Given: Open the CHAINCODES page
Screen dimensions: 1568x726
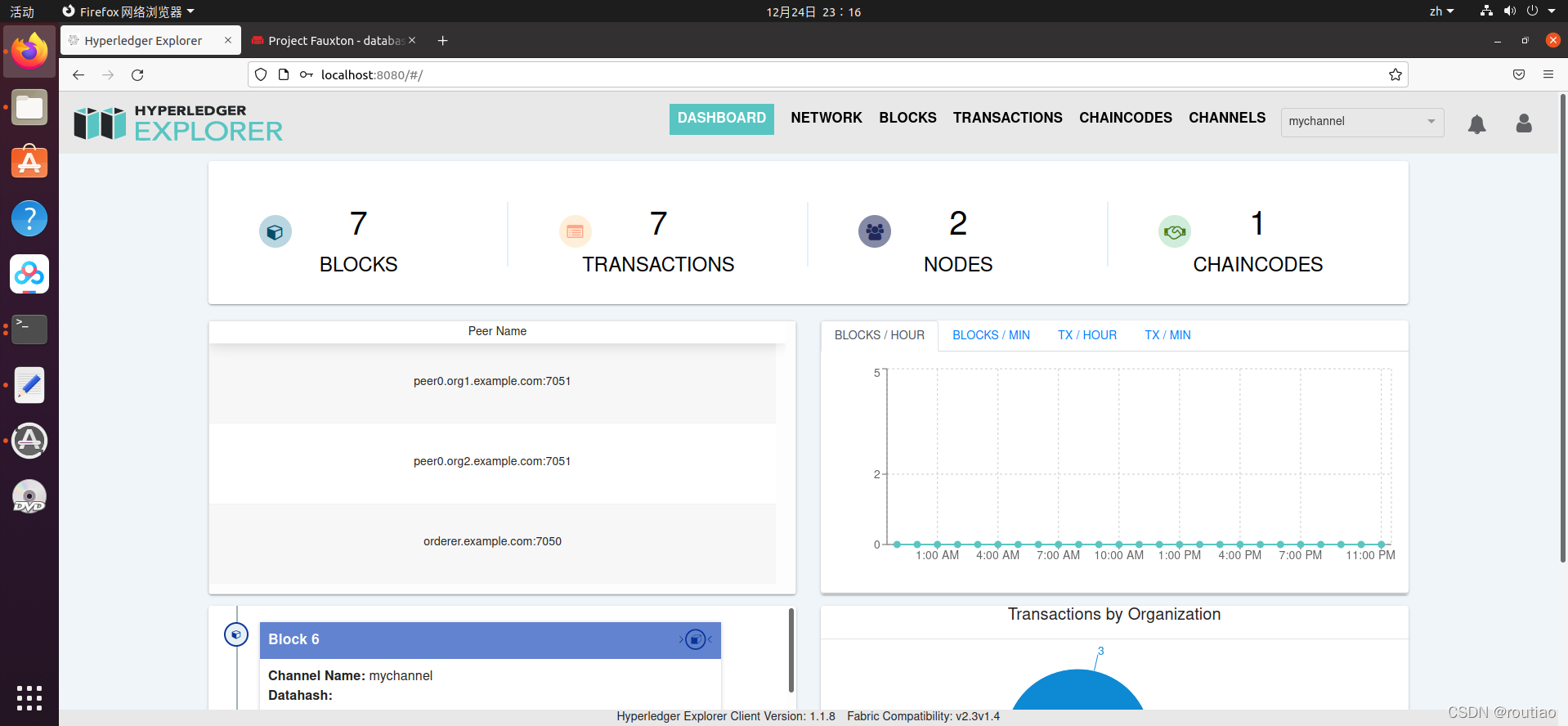Looking at the screenshot, I should click(1125, 118).
